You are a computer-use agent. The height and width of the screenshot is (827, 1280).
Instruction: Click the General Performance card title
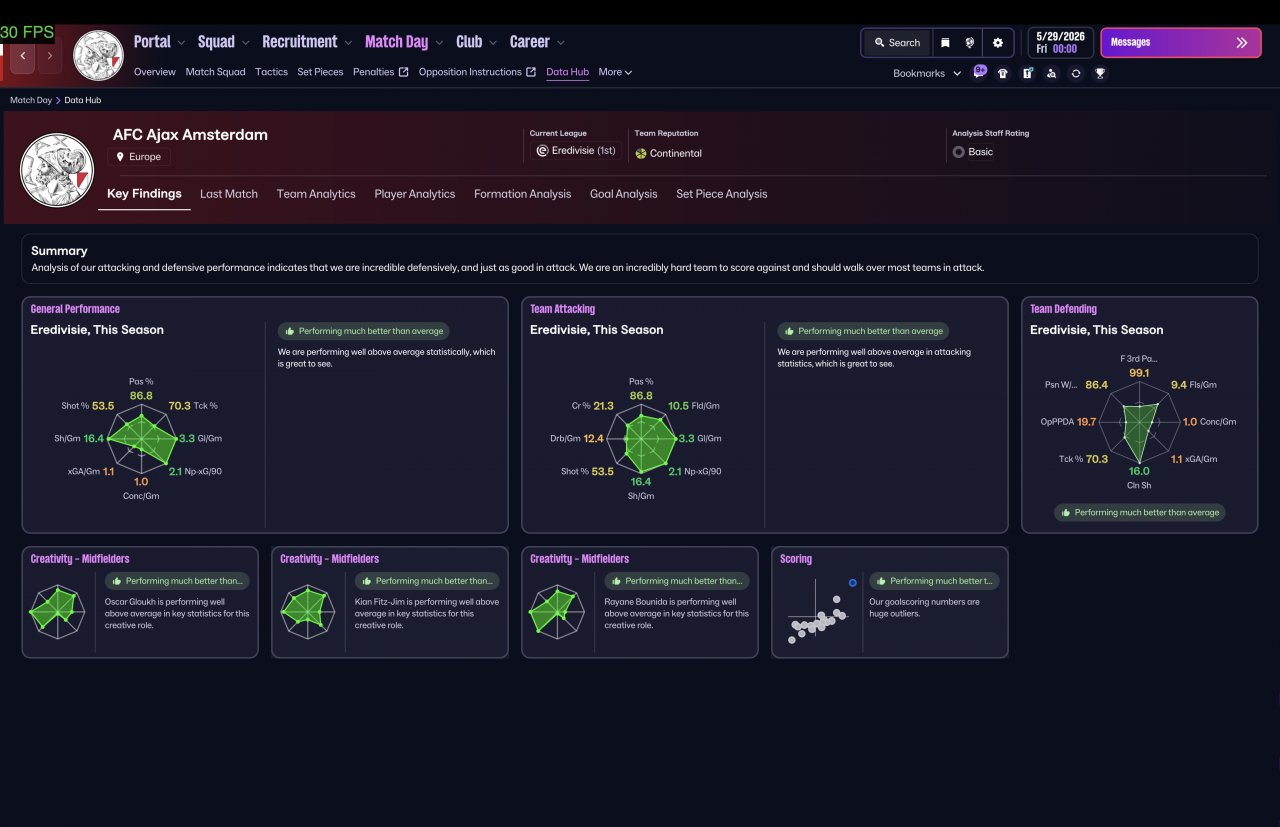(75, 309)
